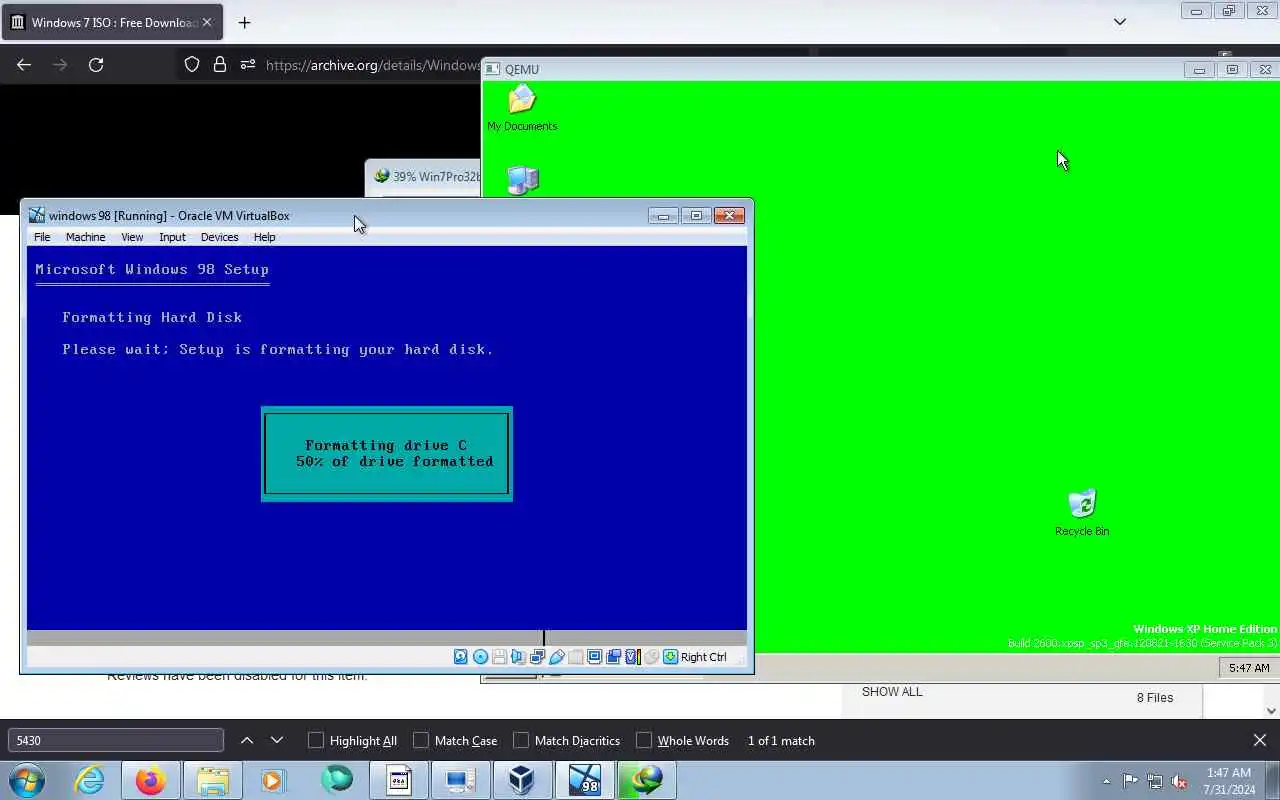The height and width of the screenshot is (800, 1280).
Task: Switch to Firefox in the taskbar
Action: pos(151,780)
